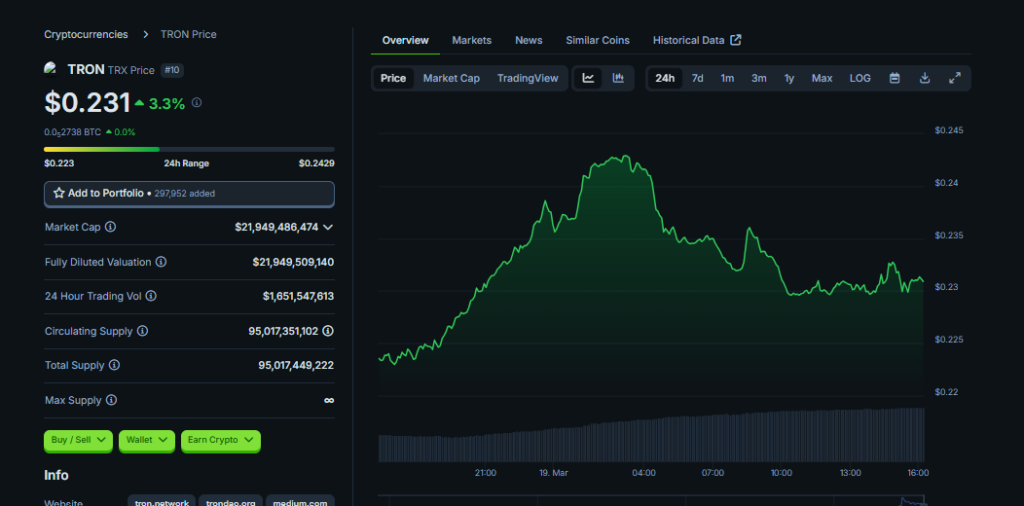
Task: Expand chart to fullscreen
Action: point(955,78)
